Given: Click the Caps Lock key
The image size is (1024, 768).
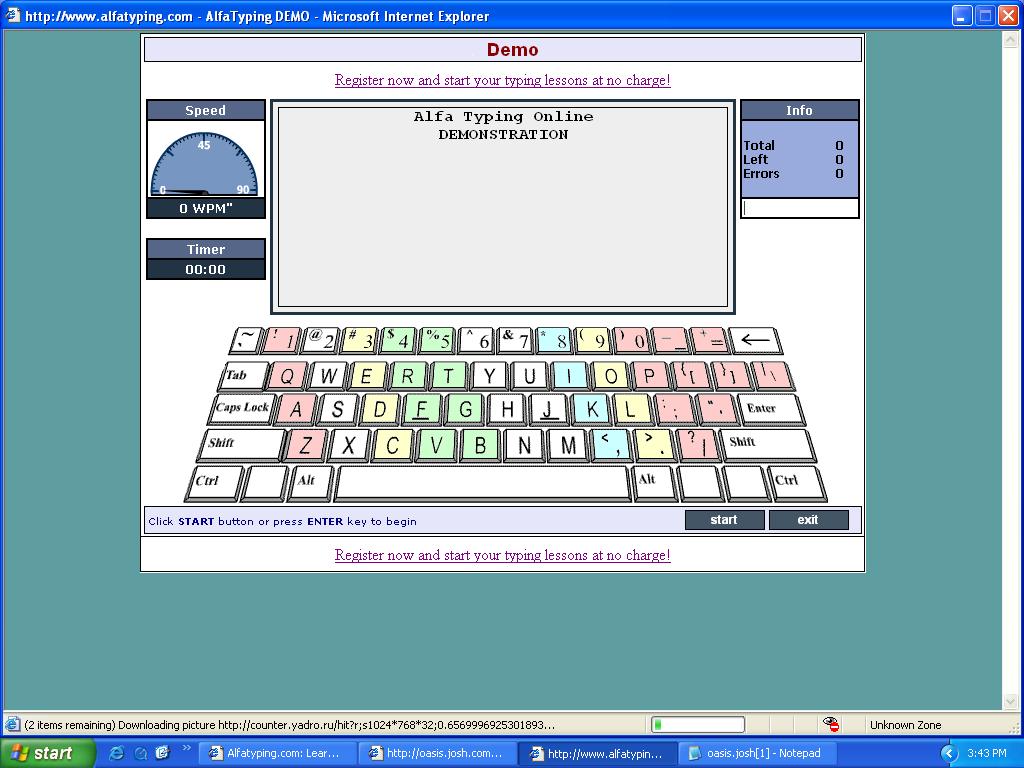Looking at the screenshot, I should pos(243,408).
